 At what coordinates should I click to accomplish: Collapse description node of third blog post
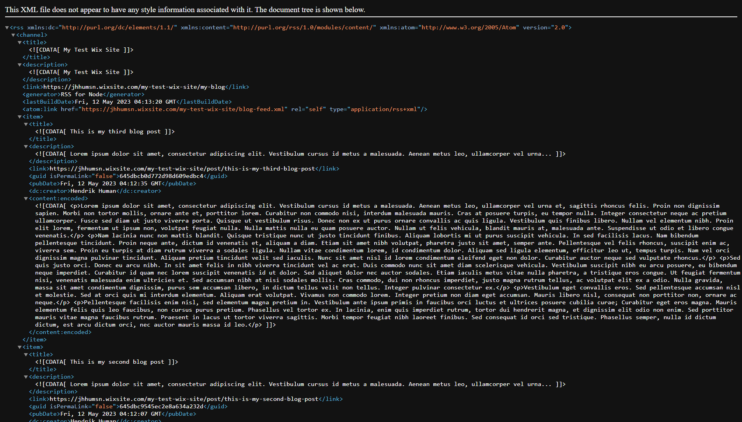(x=24, y=146)
